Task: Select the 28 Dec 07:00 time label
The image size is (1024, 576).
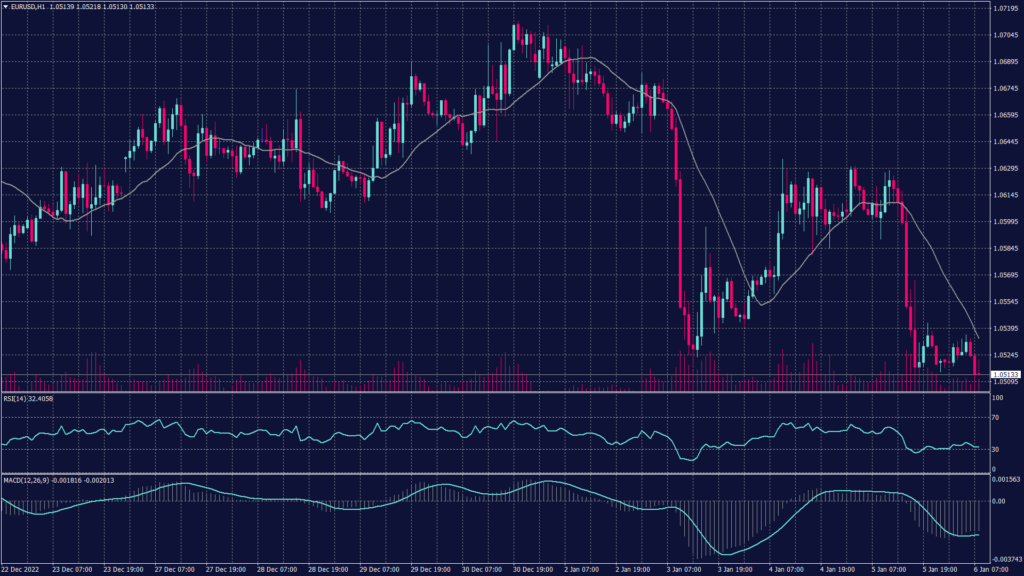Action: pyautogui.click(x=274, y=568)
